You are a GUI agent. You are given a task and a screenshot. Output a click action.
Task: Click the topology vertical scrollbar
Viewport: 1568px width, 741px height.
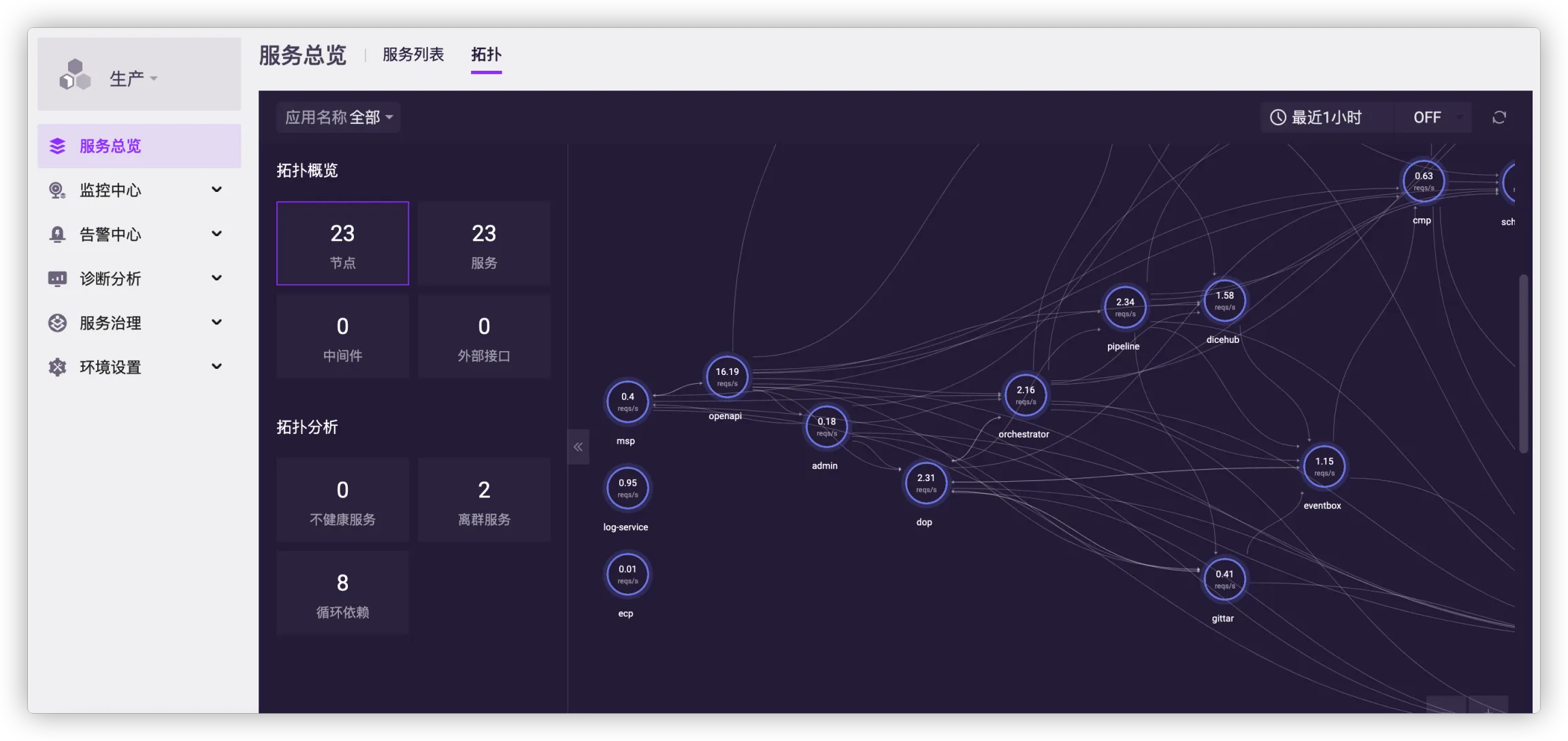point(1523,364)
